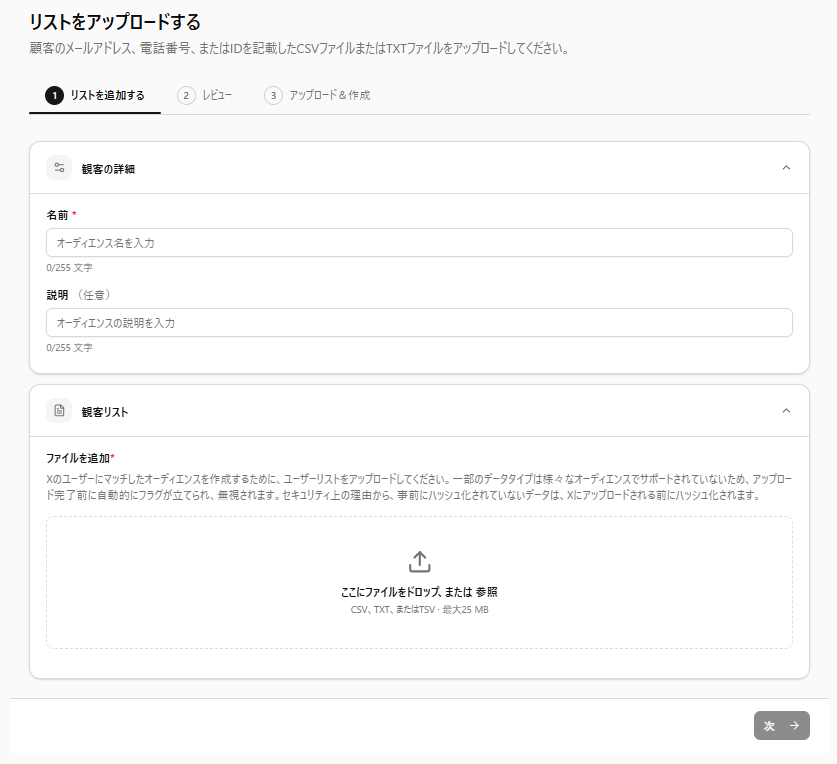Focus the オーディエンスの説明を入力 description field
Screen dimensions: 837x764
click(x=419, y=323)
